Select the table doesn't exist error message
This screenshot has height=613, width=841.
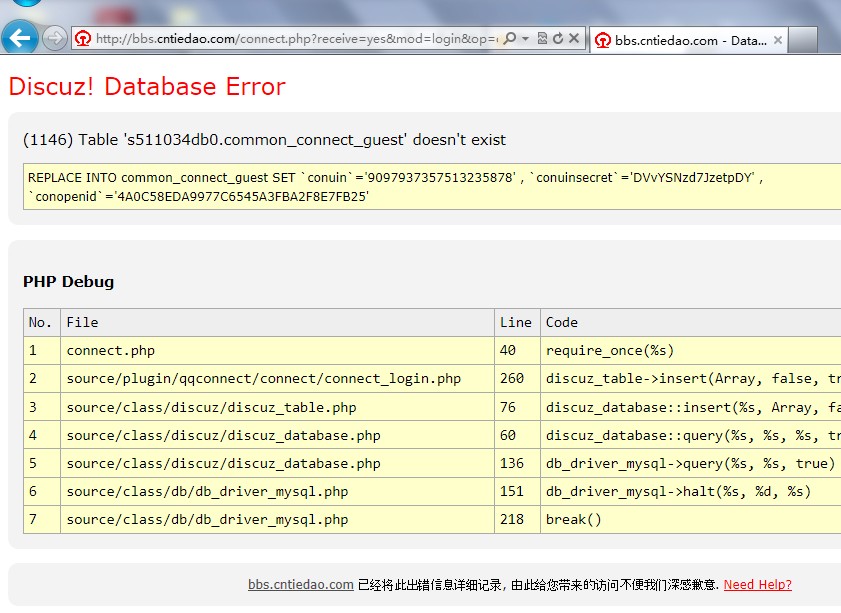click(x=264, y=140)
